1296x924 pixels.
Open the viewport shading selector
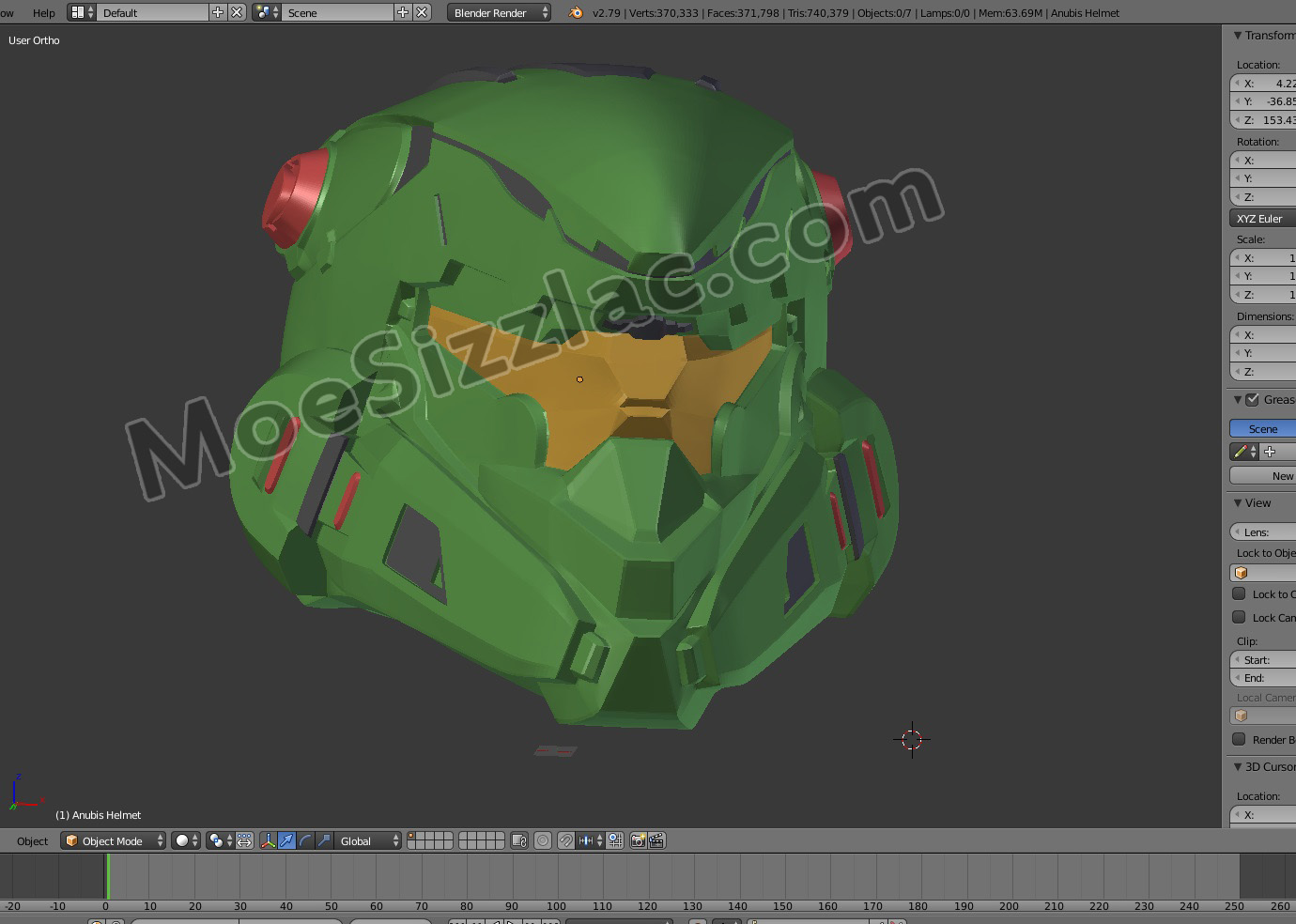click(x=186, y=840)
